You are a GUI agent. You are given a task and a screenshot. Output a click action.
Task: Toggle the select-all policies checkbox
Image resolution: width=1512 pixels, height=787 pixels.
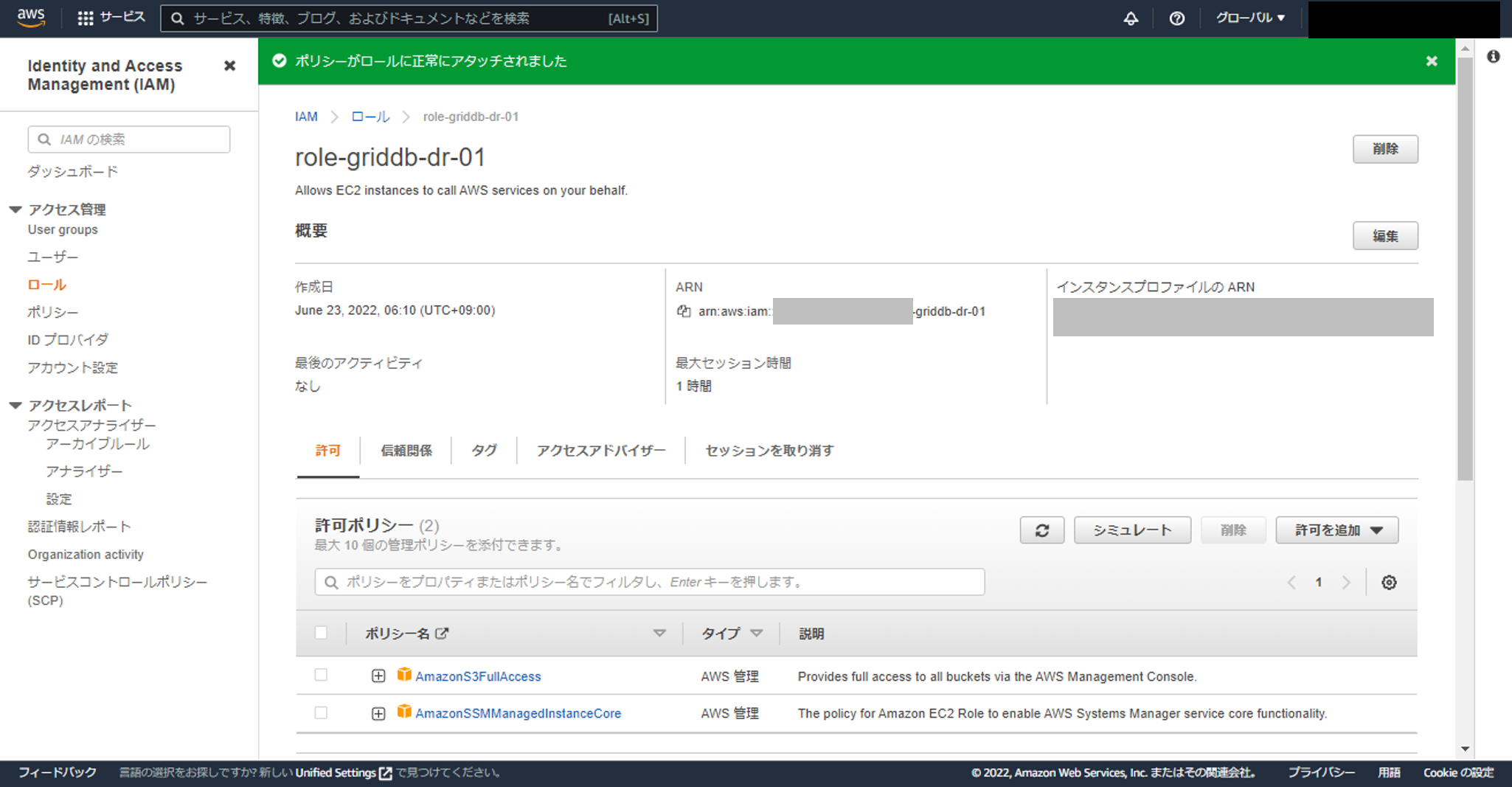(321, 633)
